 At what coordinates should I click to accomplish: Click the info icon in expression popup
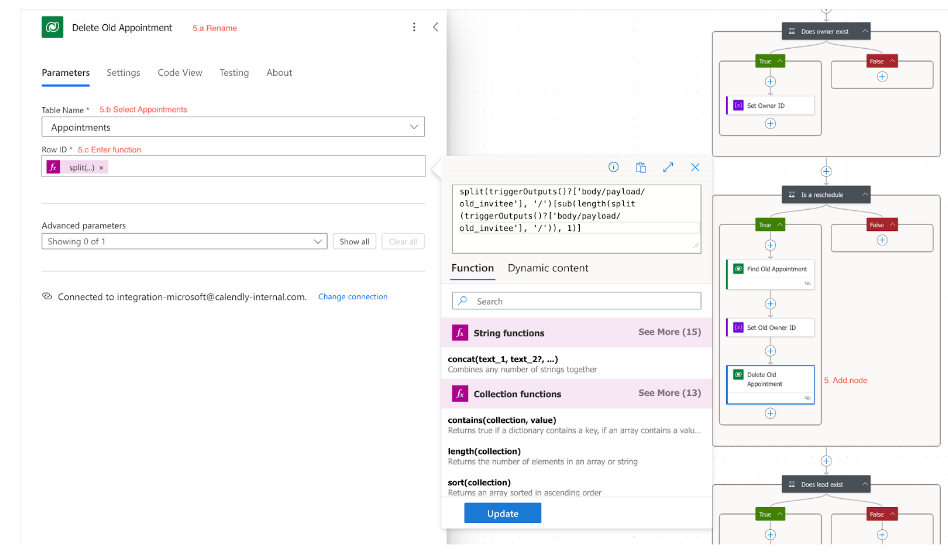coord(614,168)
